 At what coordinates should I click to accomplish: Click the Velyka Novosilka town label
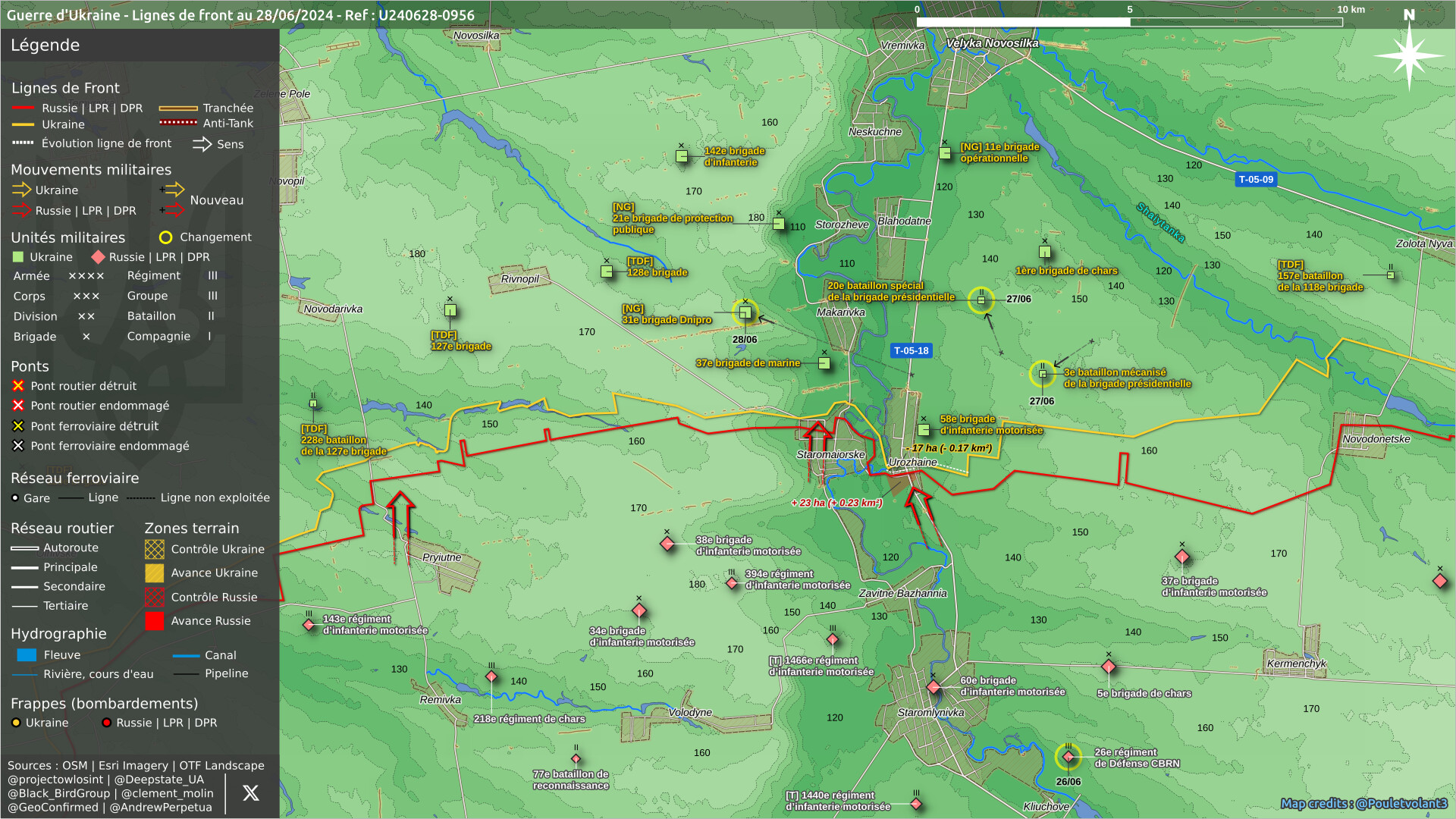(992, 43)
